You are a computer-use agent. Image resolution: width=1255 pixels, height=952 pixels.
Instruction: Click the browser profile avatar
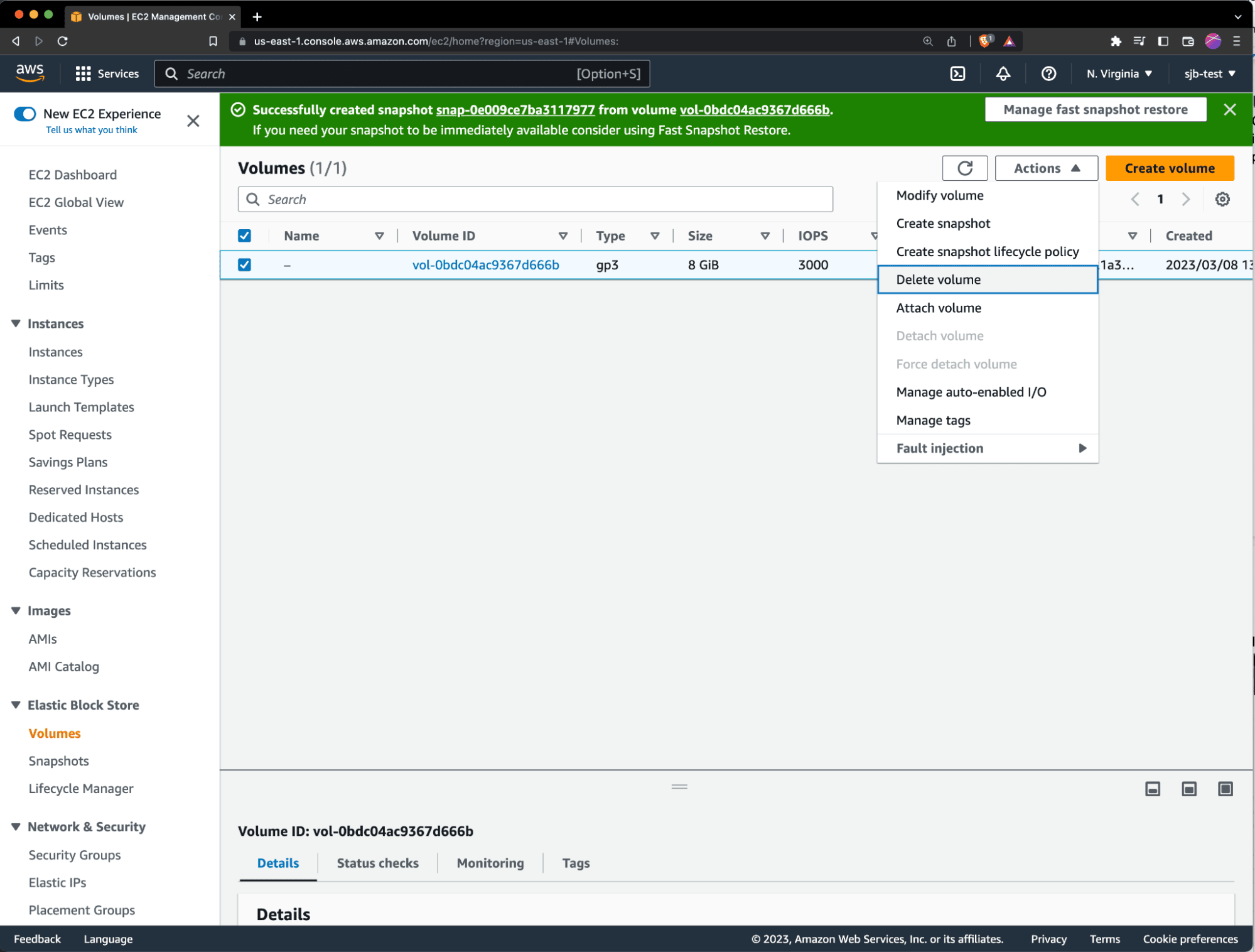1213,41
